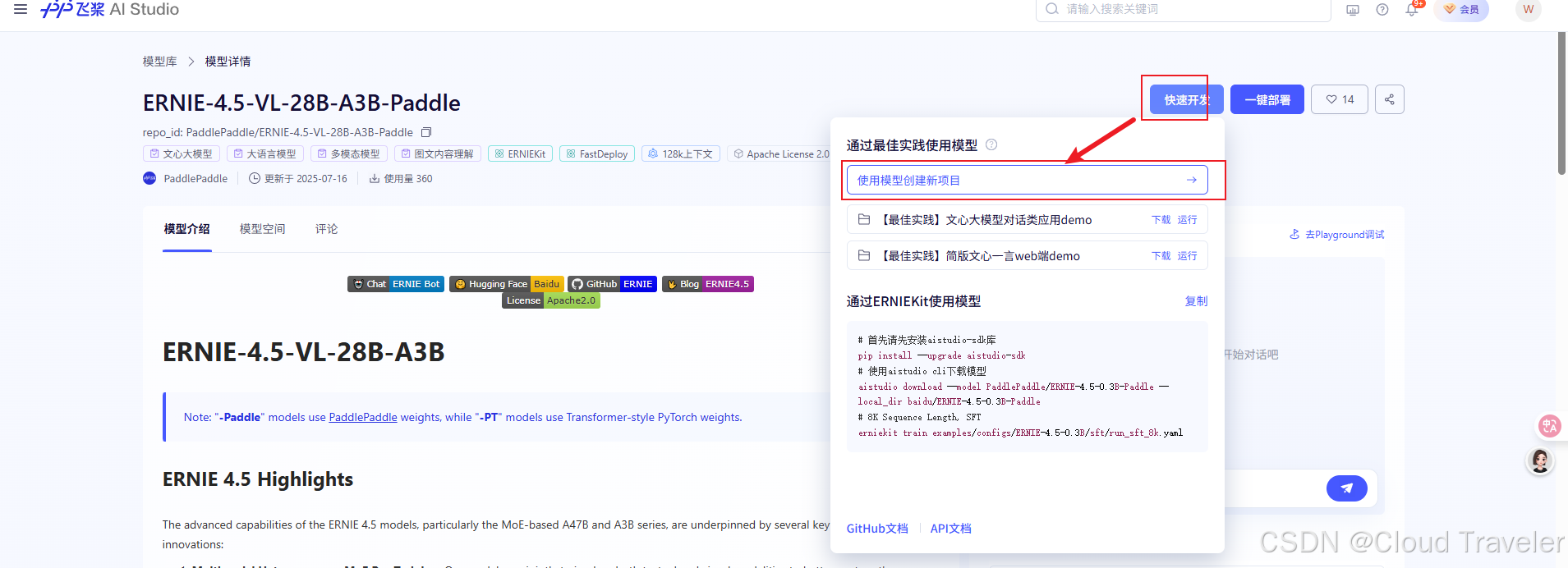Copy the repo_id with the copy icon
This screenshot has width=1568, height=568.
(426, 132)
